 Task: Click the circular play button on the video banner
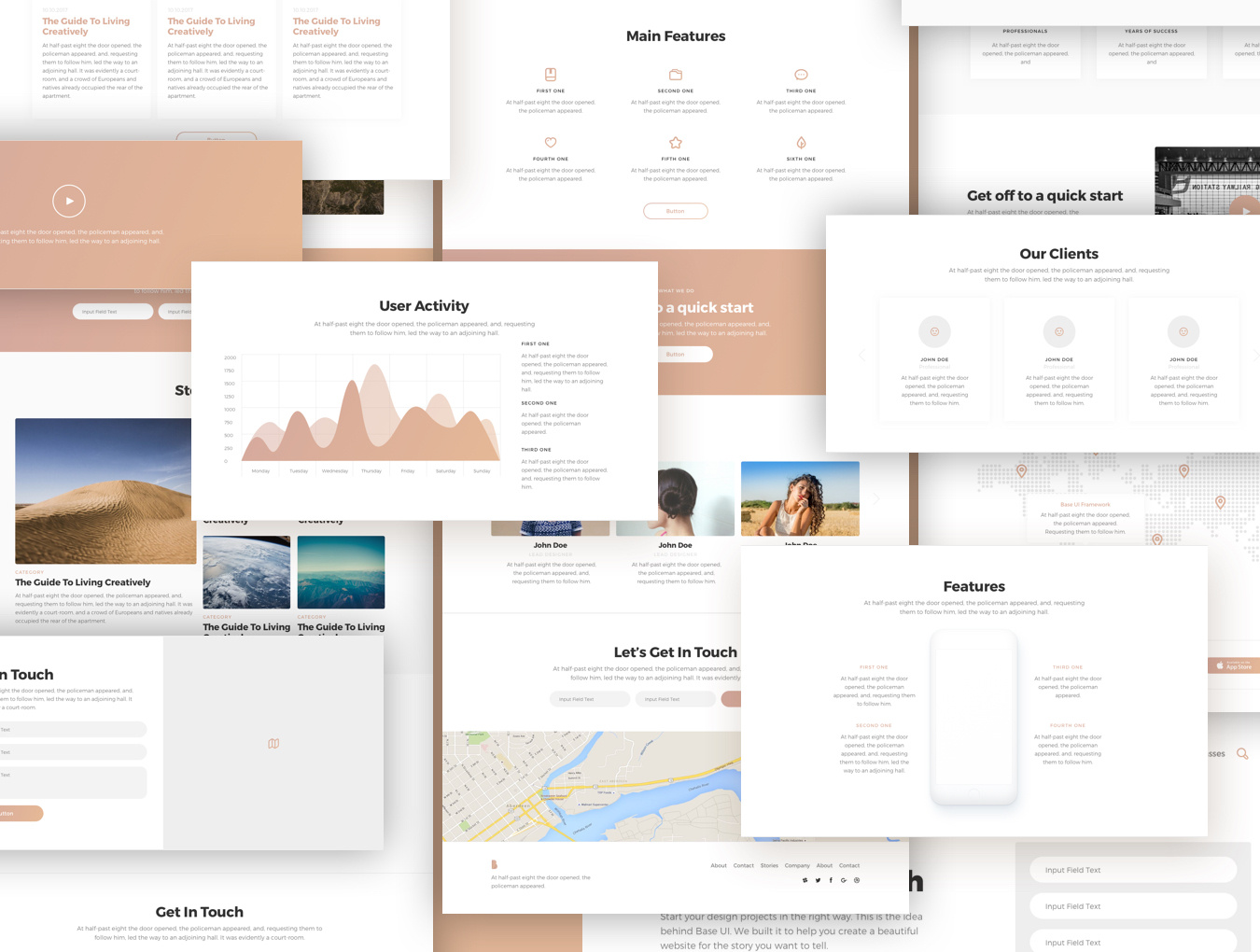tap(69, 201)
